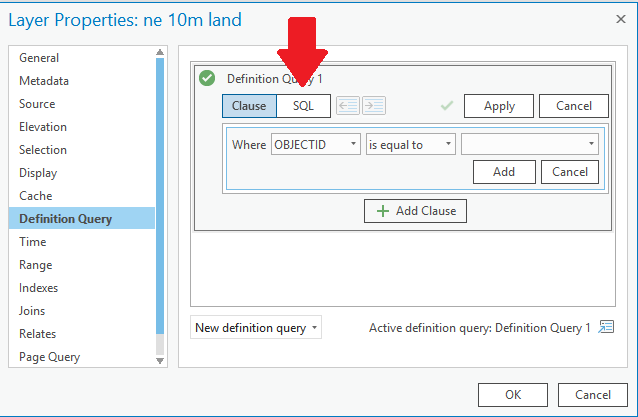Click the Add Clause button
This screenshot has height=417, width=638.
click(415, 211)
